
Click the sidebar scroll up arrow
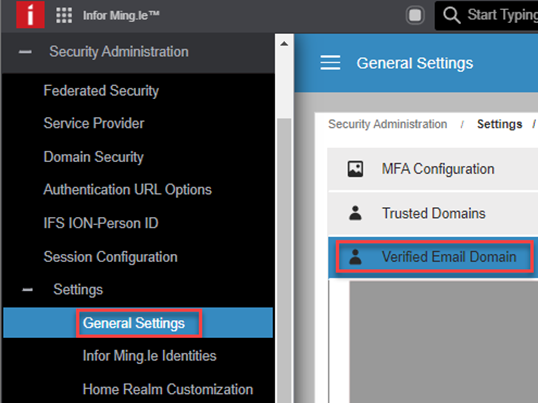click(x=284, y=44)
